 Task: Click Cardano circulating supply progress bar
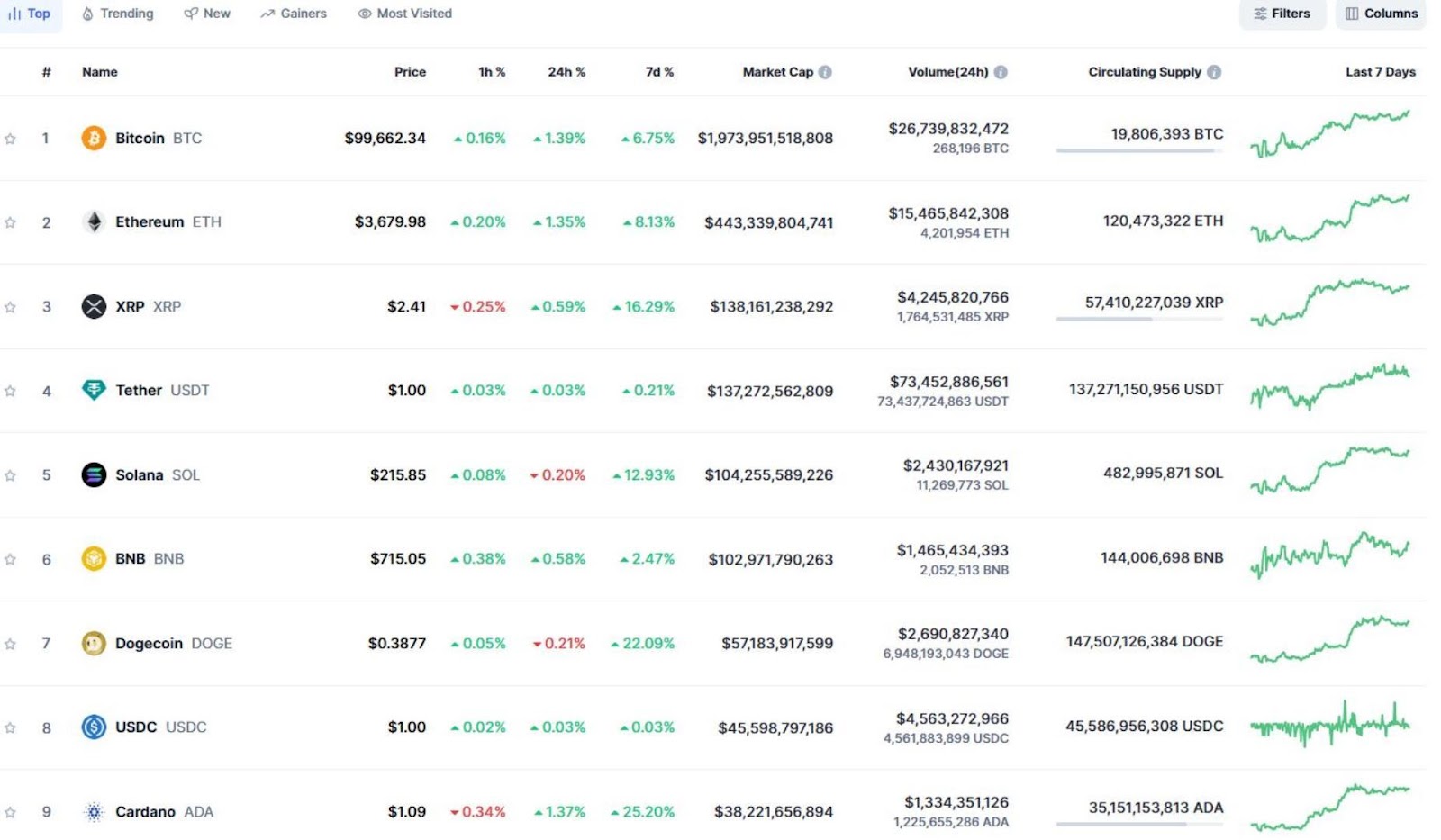[1139, 824]
